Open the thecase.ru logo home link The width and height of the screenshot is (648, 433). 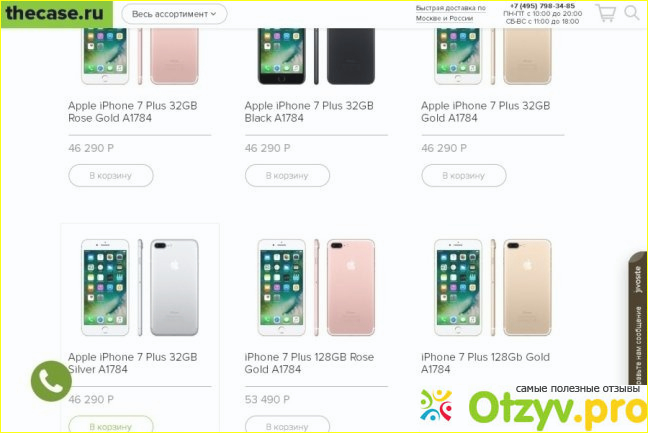[x=56, y=14]
